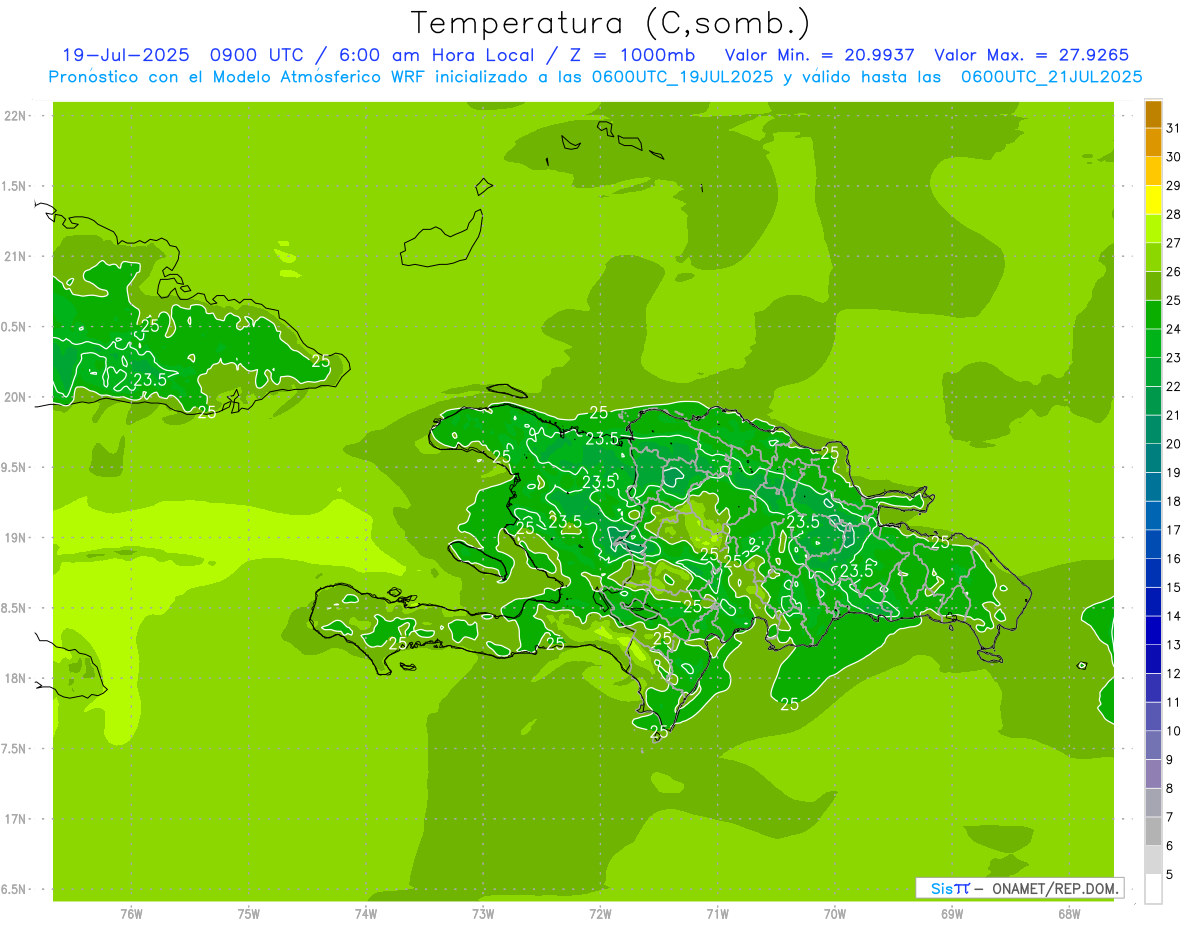
Task: Click the "22N" latitude axis label
Action: pos(16,116)
